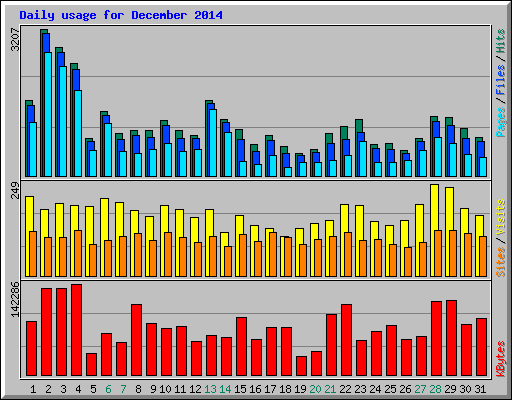Click the yellow visits bar for day 28

pyautogui.click(x=434, y=230)
